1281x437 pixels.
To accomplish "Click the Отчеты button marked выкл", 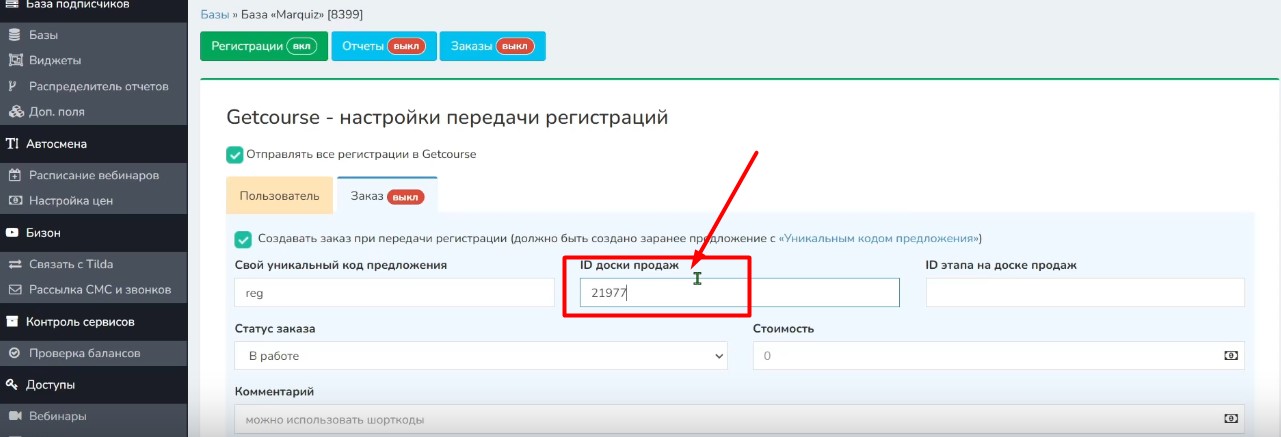I will 383,47.
